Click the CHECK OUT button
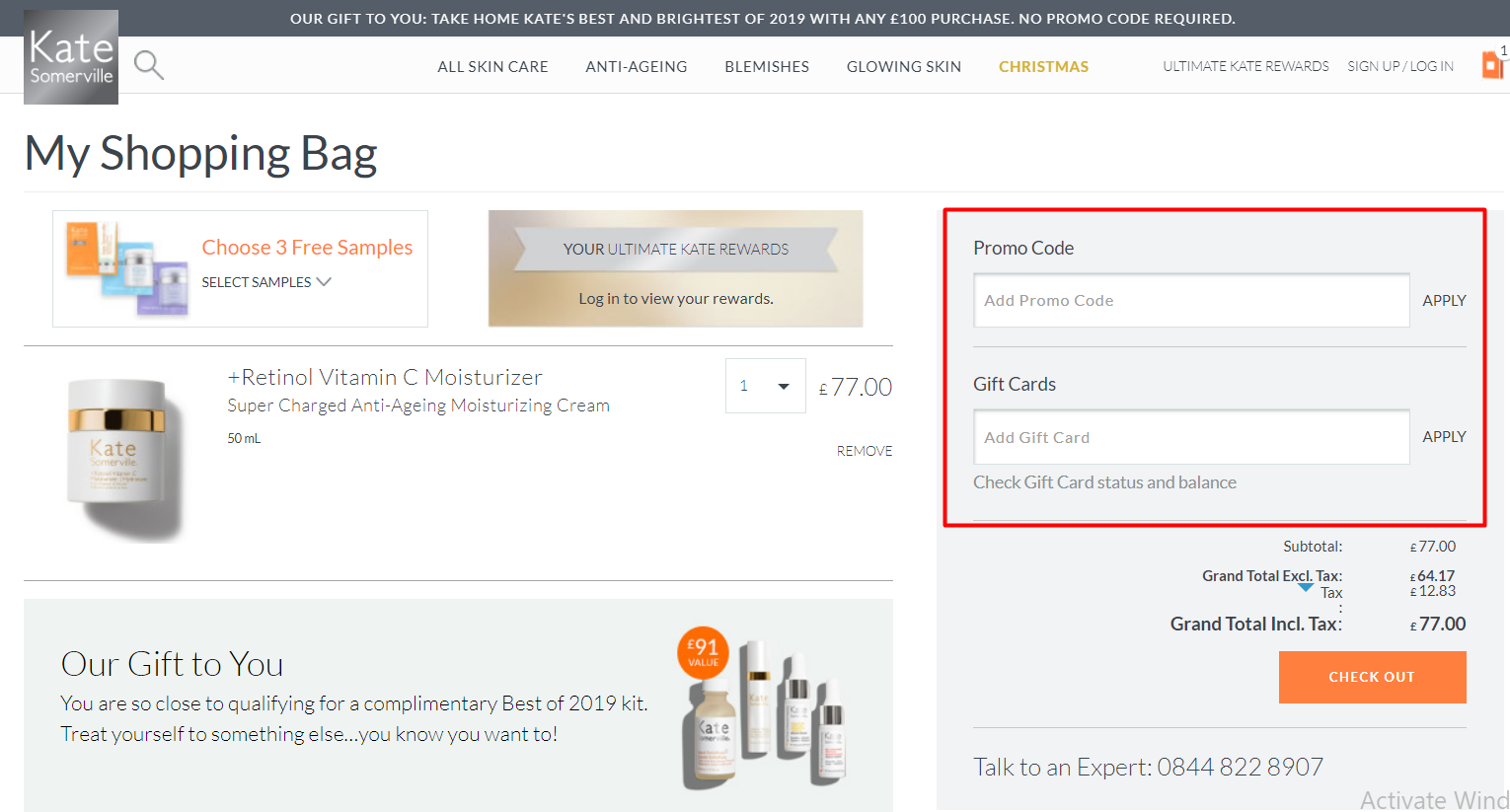The width and height of the screenshot is (1510, 812). click(x=1372, y=677)
